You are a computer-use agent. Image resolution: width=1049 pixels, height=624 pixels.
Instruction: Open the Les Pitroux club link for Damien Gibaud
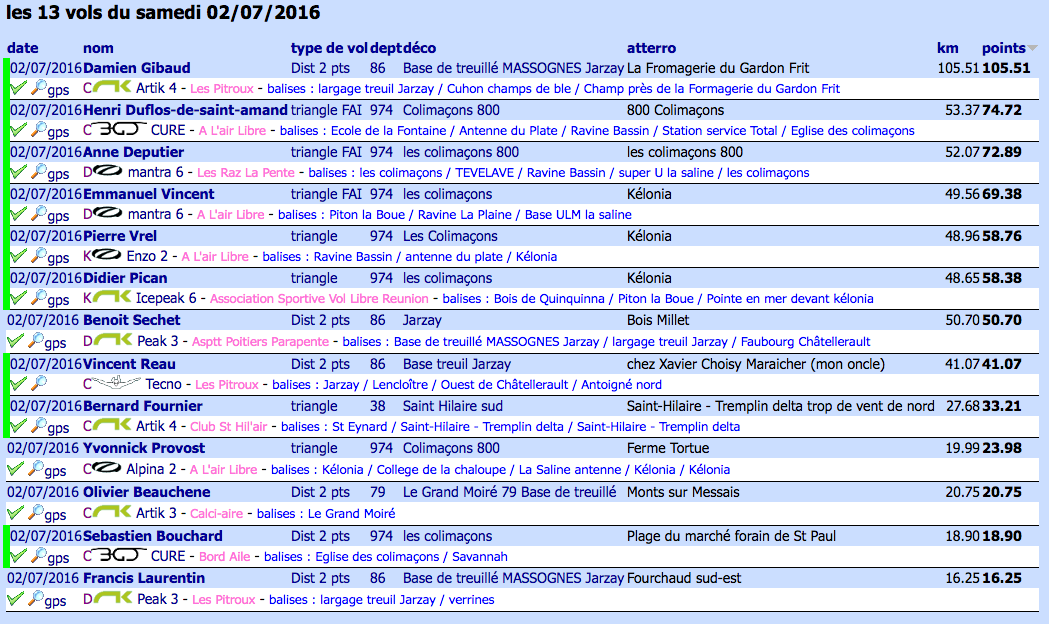click(x=222, y=88)
